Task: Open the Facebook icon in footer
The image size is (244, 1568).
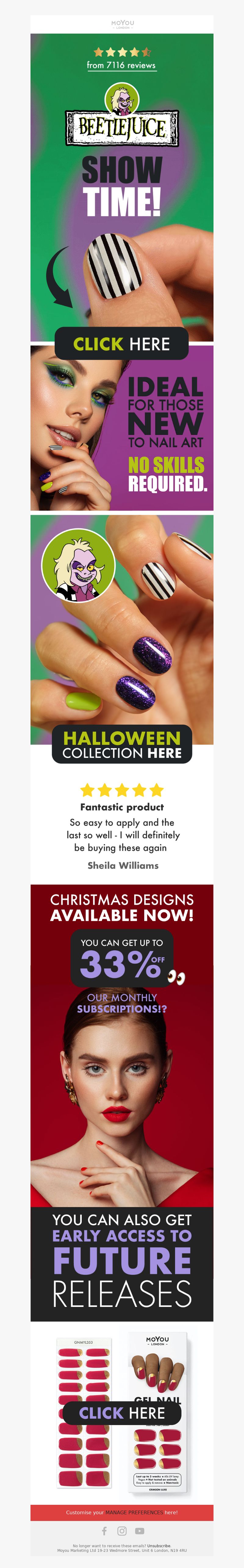Action: [104, 1531]
